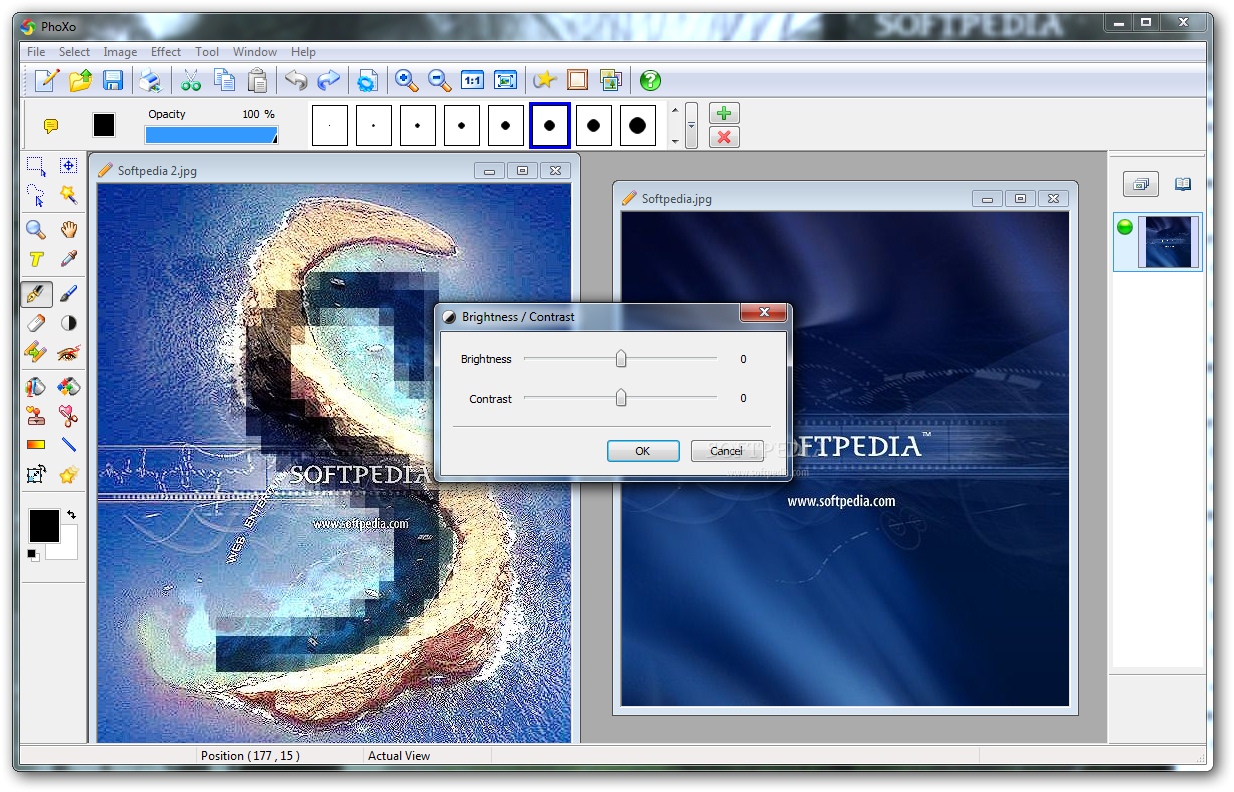This screenshot has height=792, width=1234.
Task: Select the Eraser tool
Action: coord(36,323)
